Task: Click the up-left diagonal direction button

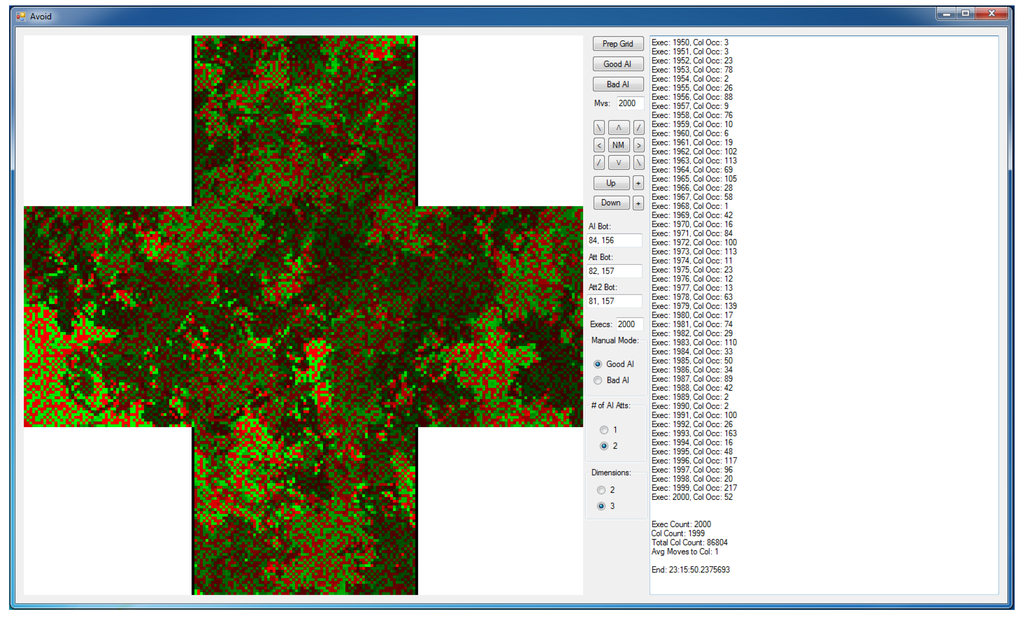Action: coord(599,128)
